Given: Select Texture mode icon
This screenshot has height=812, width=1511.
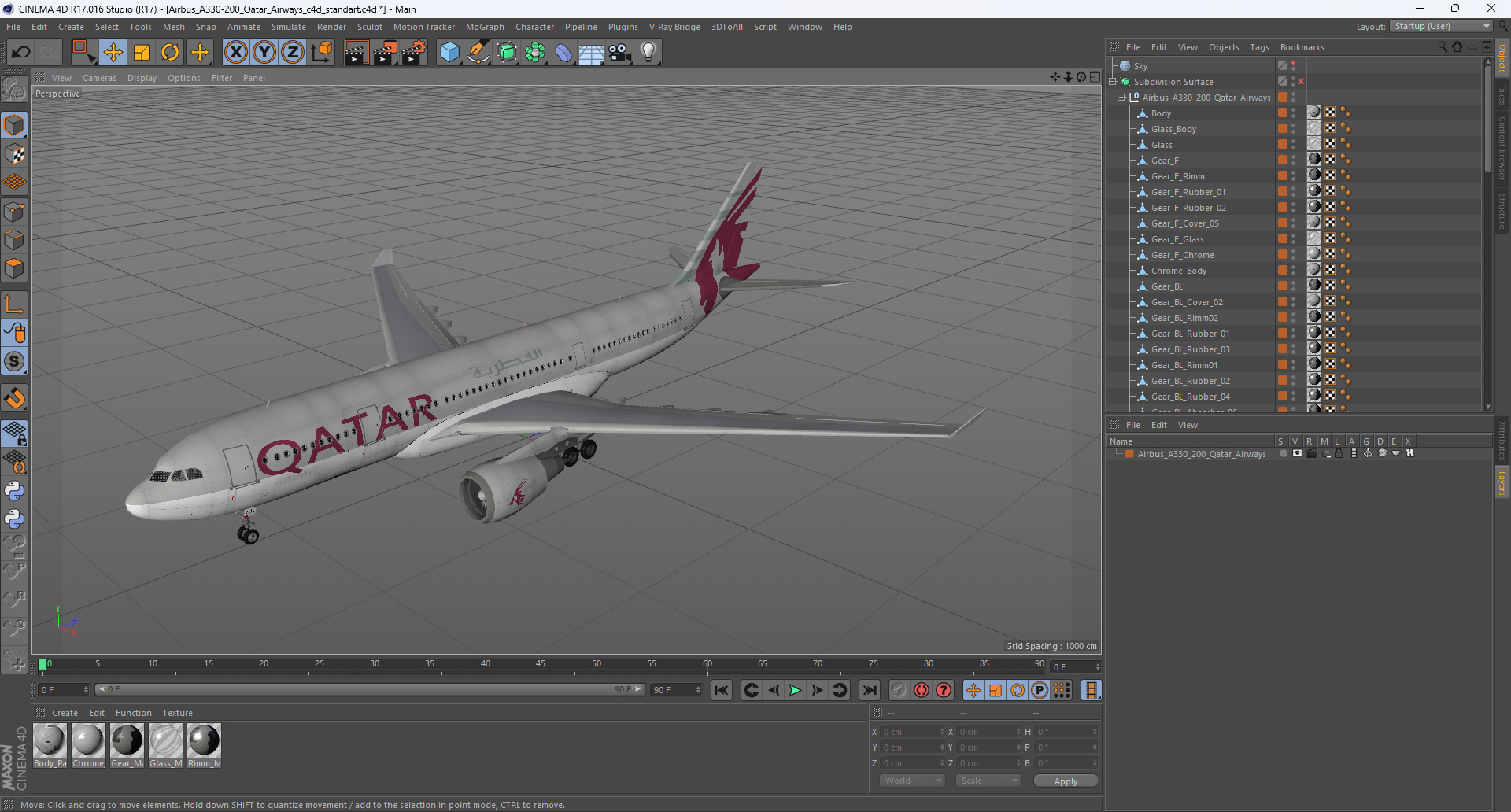Looking at the screenshot, I should click(14, 154).
